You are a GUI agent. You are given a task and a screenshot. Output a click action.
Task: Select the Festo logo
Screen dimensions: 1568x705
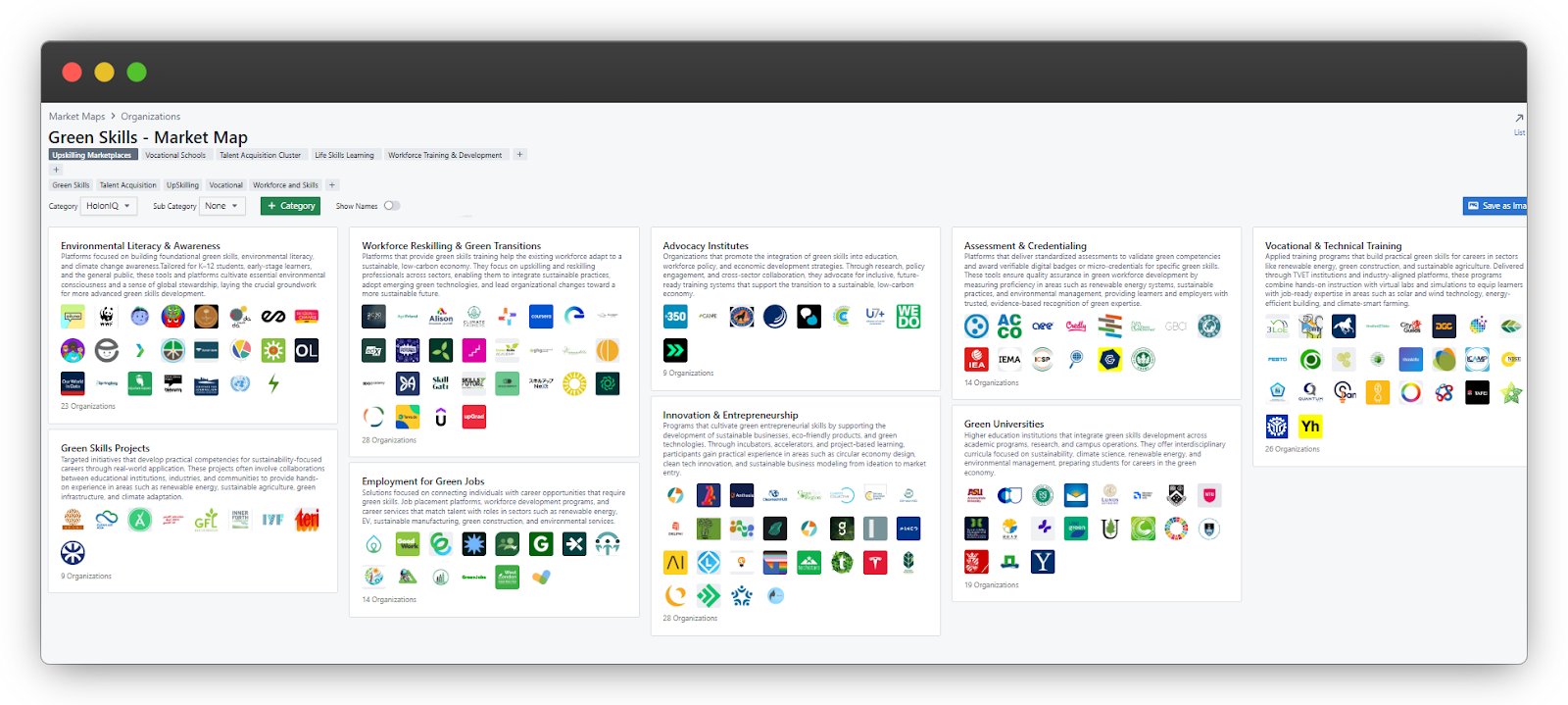click(1277, 359)
